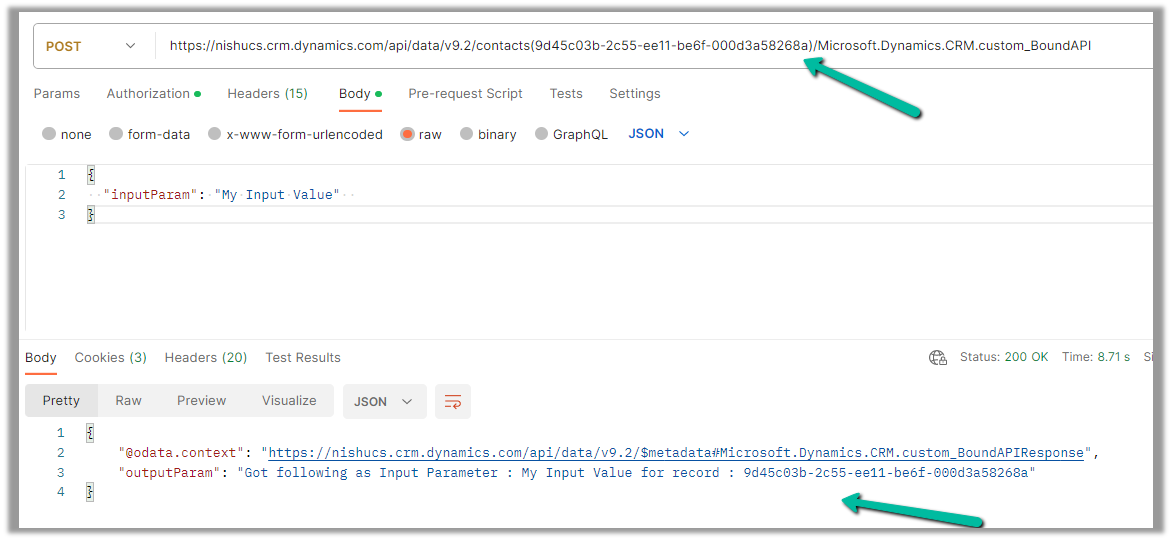Select the none body type radio
The height and width of the screenshot is (540, 1172).
pyautogui.click(x=49, y=134)
